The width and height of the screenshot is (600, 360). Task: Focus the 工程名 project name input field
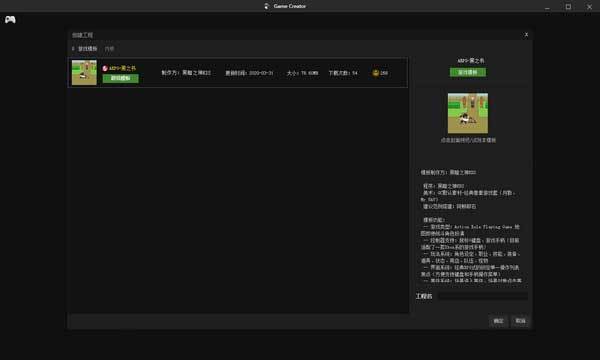(483, 296)
